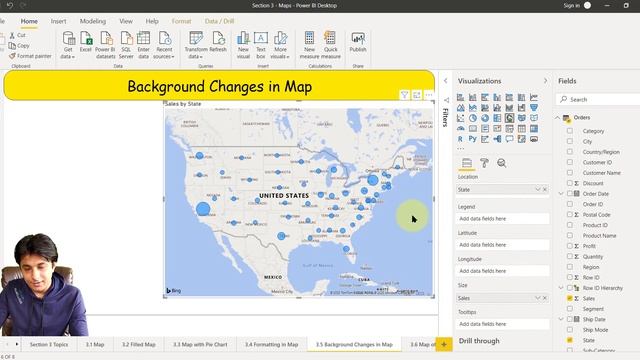The image size is (640, 360).
Task: Click Sign in
Action: click(x=571, y=5)
